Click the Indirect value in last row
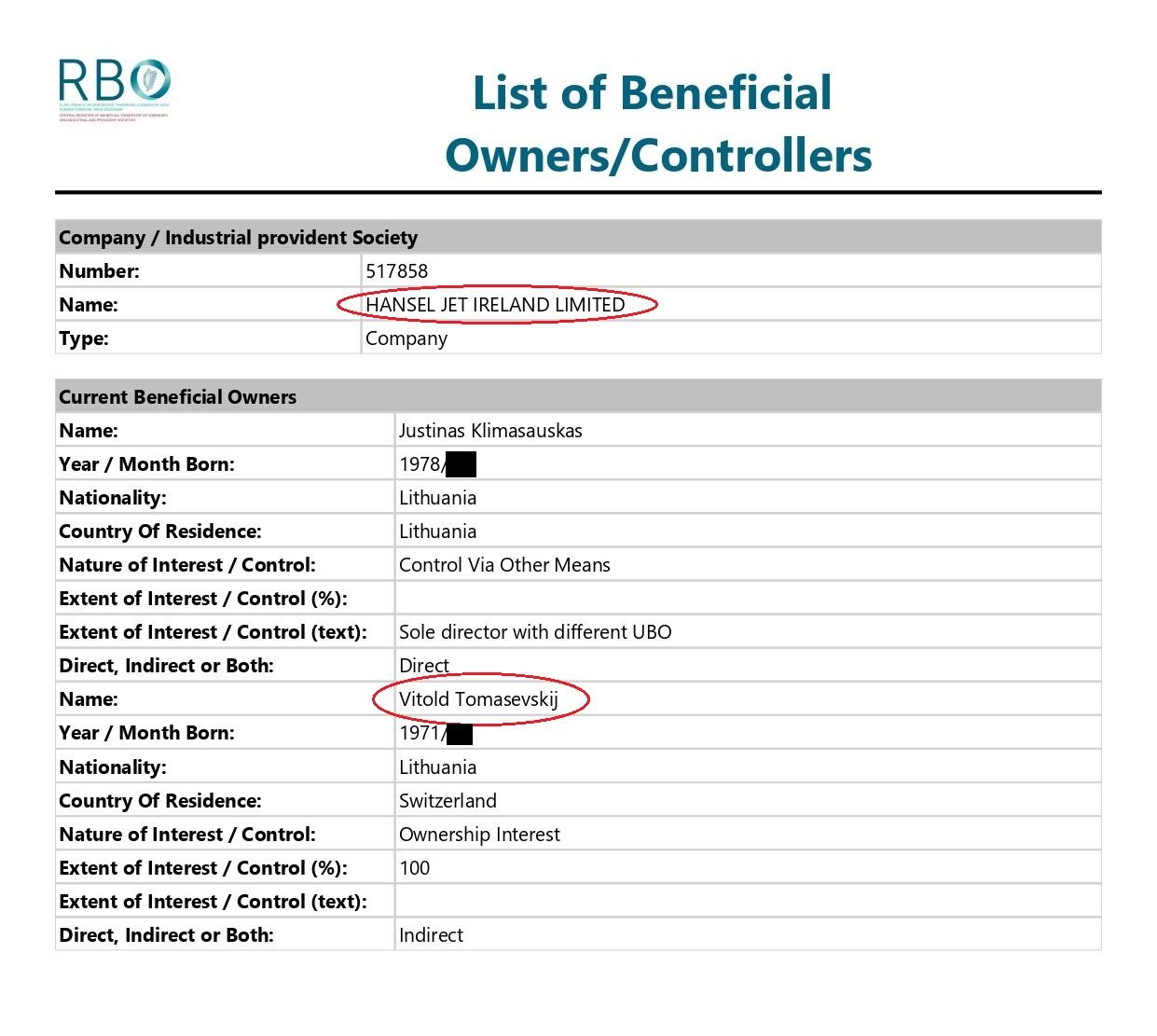 pos(431,935)
